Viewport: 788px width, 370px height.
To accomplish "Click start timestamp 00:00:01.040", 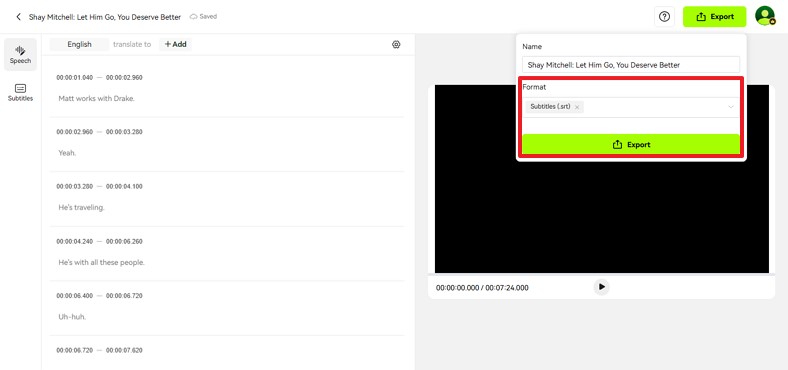I will tap(75, 77).
